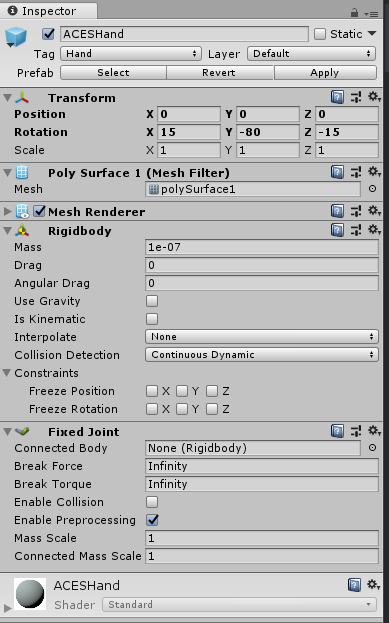389x623 pixels.
Task: Collapse the Fixed Joint component
Action: pyautogui.click(x=7, y=431)
